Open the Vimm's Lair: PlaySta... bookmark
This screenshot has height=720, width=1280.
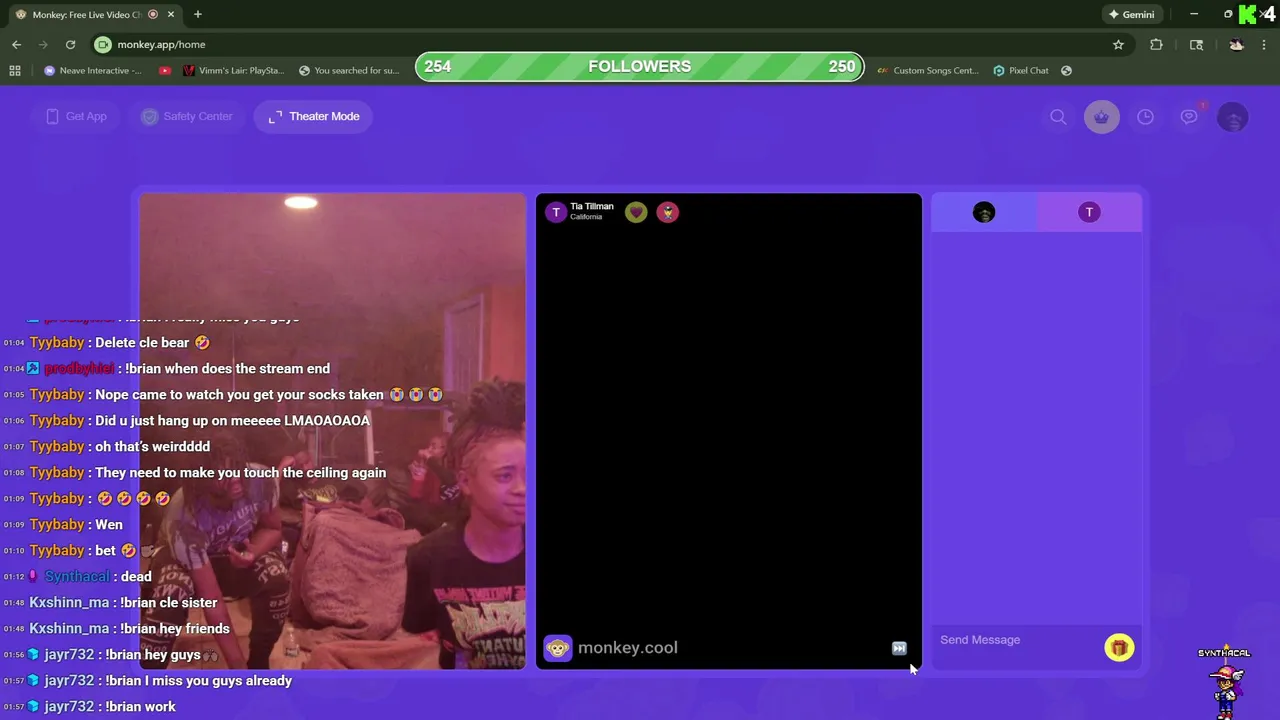pyautogui.click(x=234, y=70)
